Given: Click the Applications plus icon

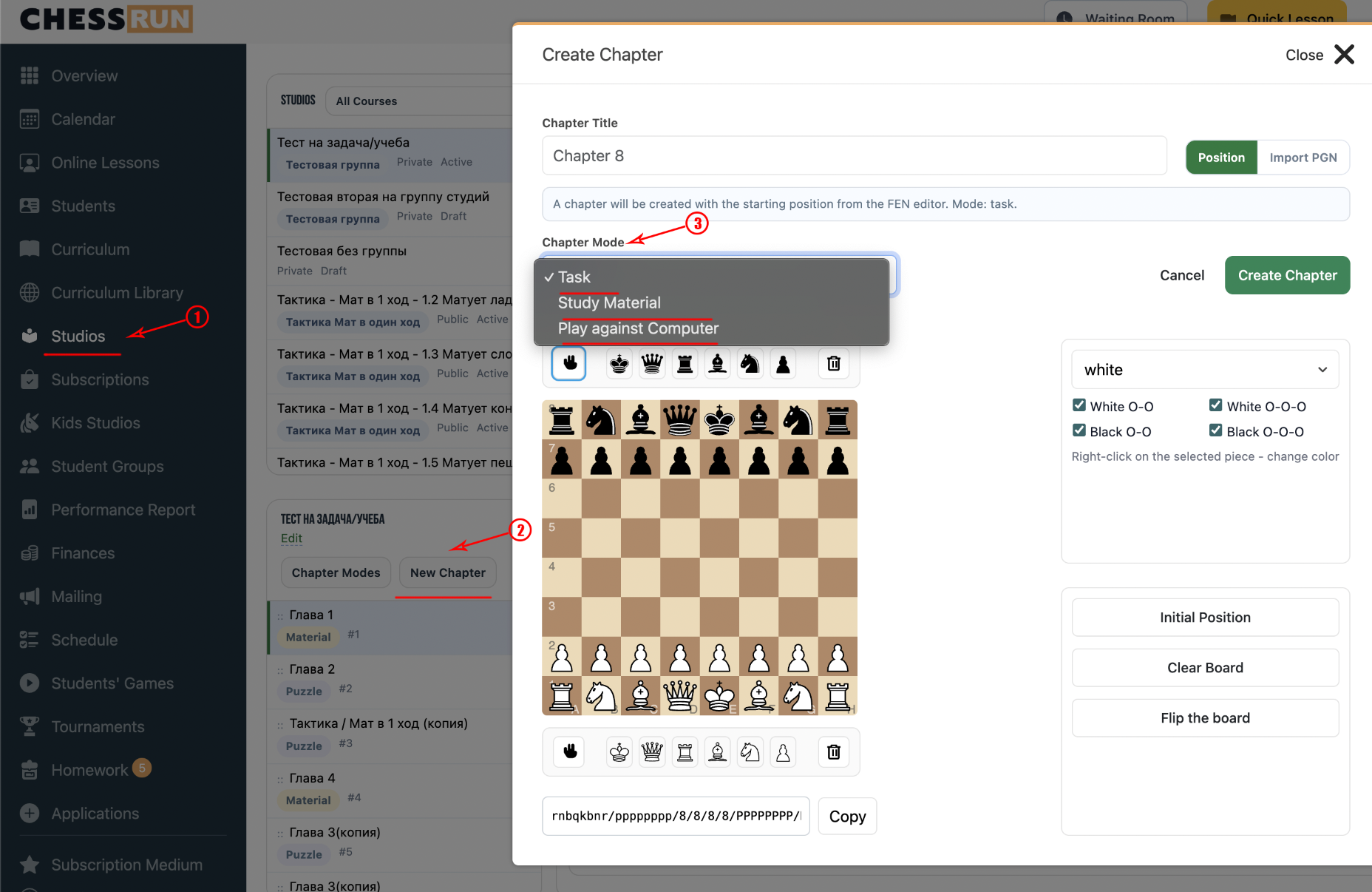Looking at the screenshot, I should tap(30, 814).
